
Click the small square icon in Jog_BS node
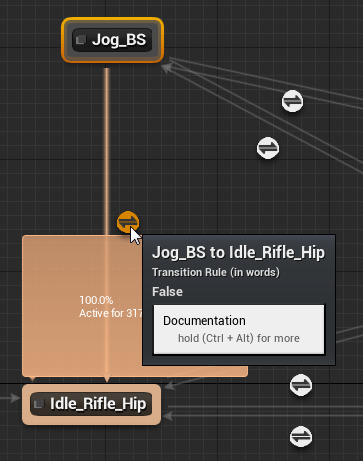tap(80, 40)
